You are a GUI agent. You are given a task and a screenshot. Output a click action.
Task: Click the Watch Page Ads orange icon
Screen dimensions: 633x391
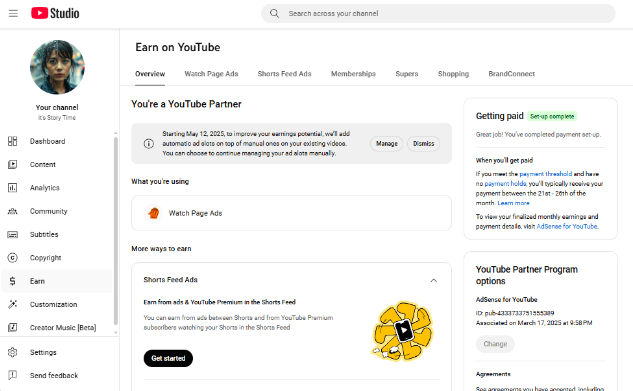click(153, 213)
